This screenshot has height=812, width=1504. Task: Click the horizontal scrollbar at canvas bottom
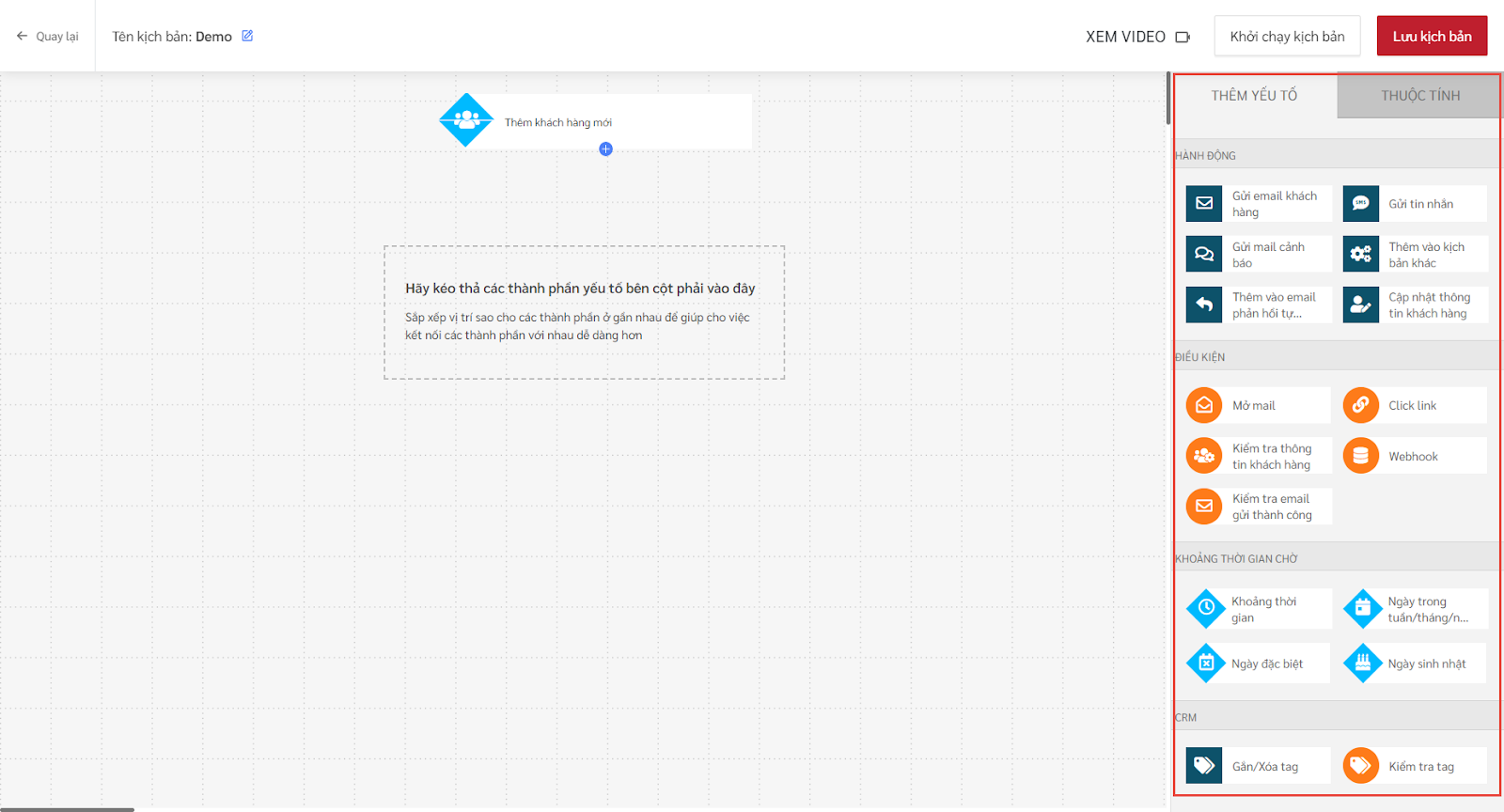click(x=67, y=809)
